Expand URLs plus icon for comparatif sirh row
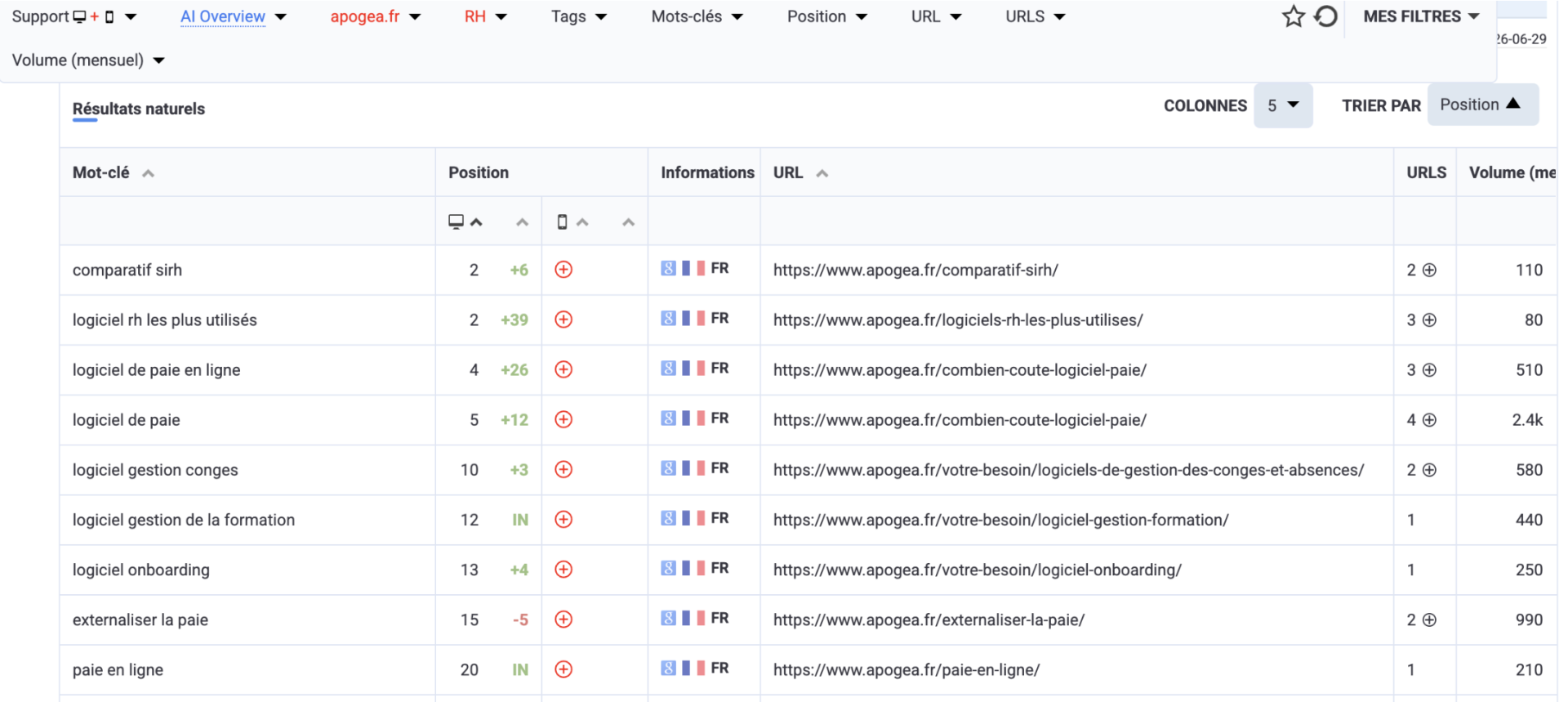Screen dimensions: 1568x702 1429,270
